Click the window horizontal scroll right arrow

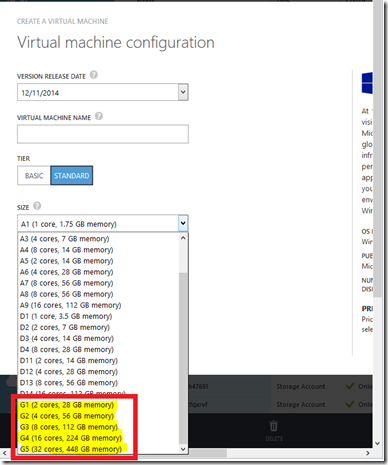(368, 453)
